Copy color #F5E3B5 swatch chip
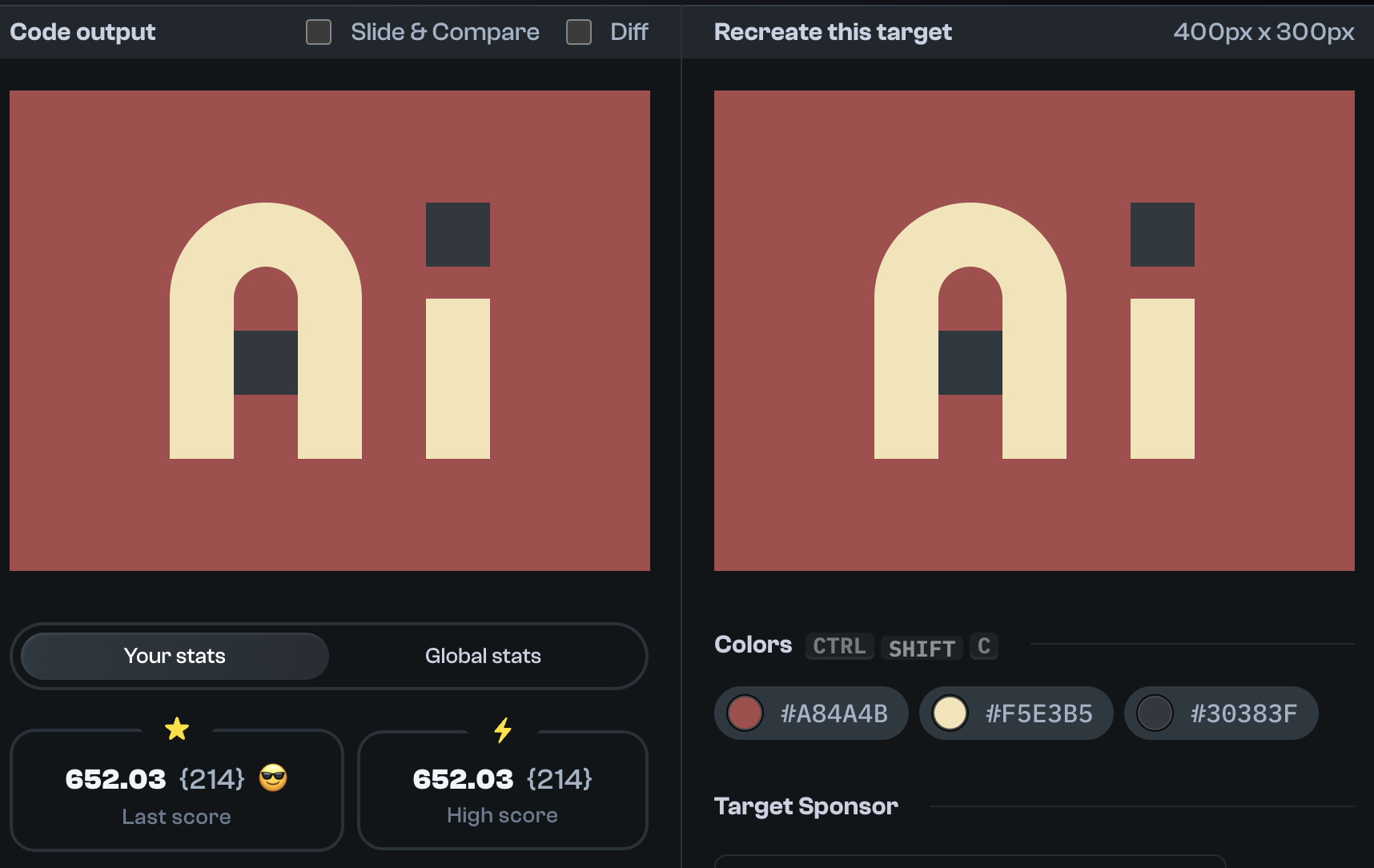The image size is (1374, 868). coord(1016,713)
